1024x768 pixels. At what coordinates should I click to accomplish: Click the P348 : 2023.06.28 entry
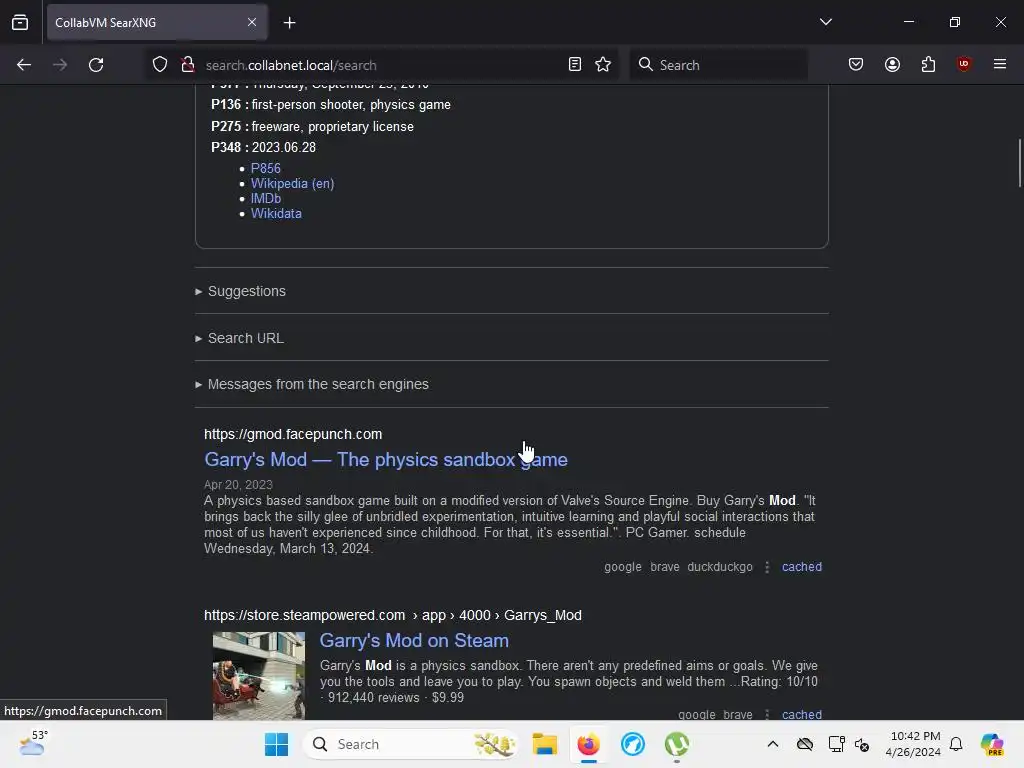(x=263, y=148)
